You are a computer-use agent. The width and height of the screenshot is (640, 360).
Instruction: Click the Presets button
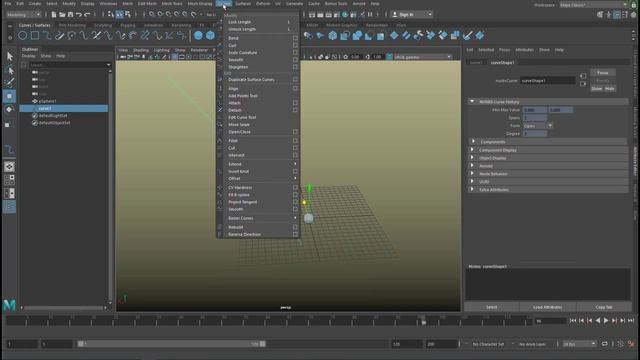tap(603, 81)
